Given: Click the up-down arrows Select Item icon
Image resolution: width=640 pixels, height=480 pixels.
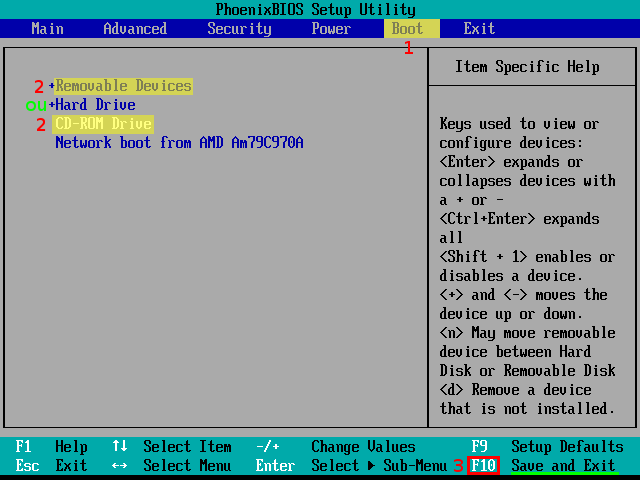Looking at the screenshot, I should [x=119, y=447].
